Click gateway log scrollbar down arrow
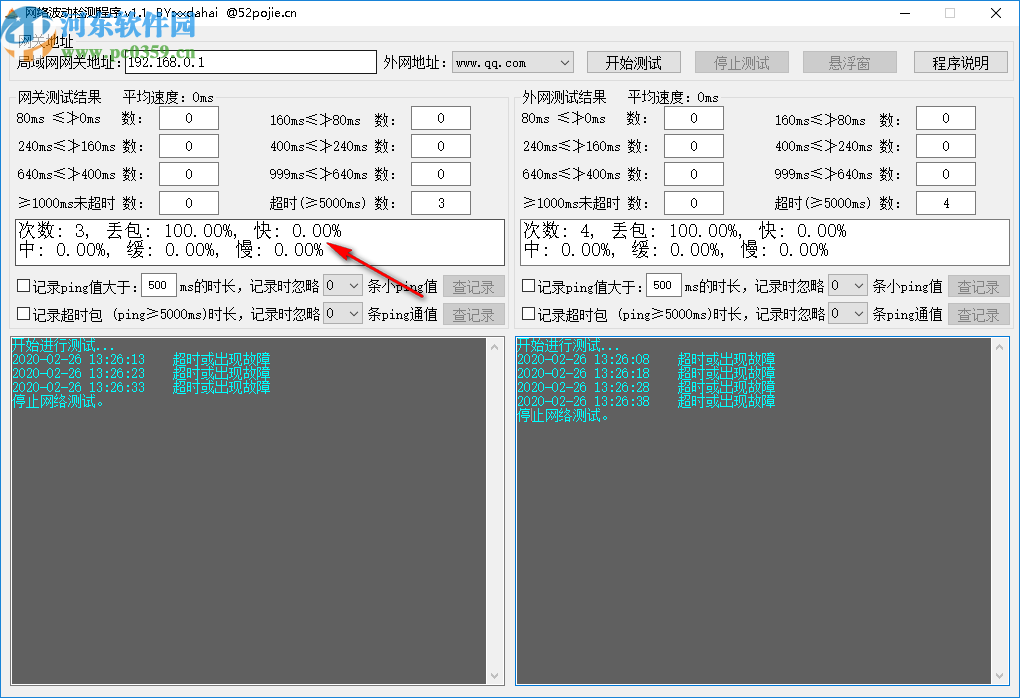This screenshot has height=698, width=1020. click(494, 676)
